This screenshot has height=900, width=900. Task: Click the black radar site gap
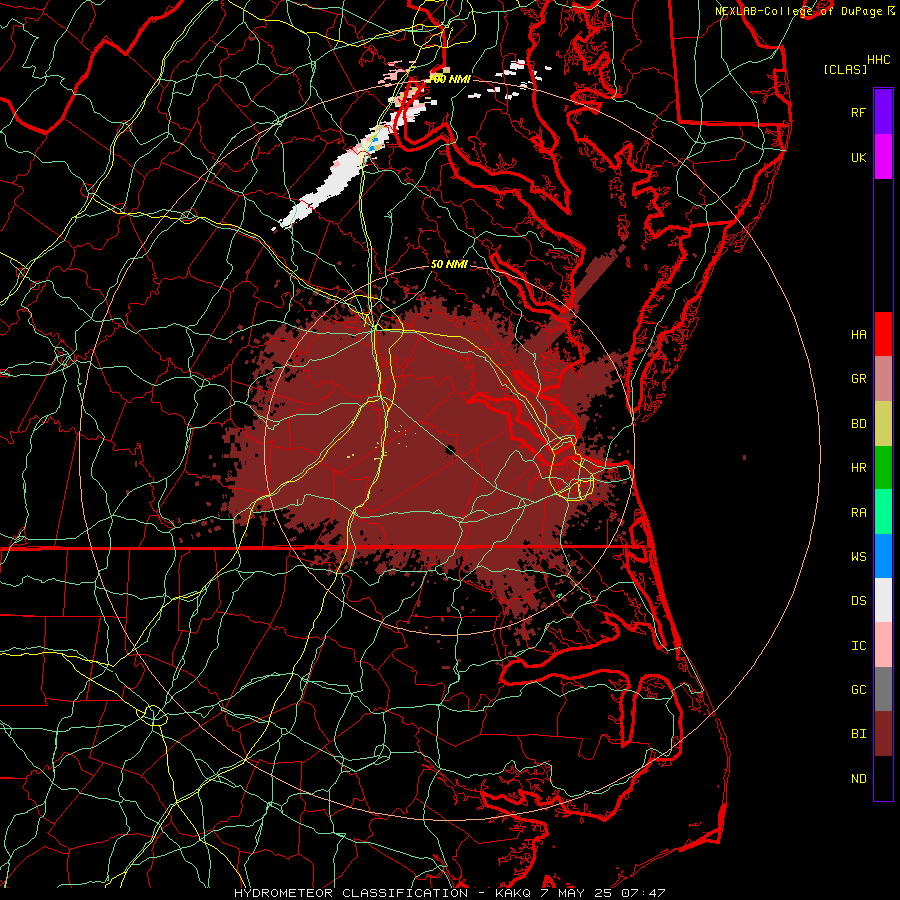pos(451,449)
